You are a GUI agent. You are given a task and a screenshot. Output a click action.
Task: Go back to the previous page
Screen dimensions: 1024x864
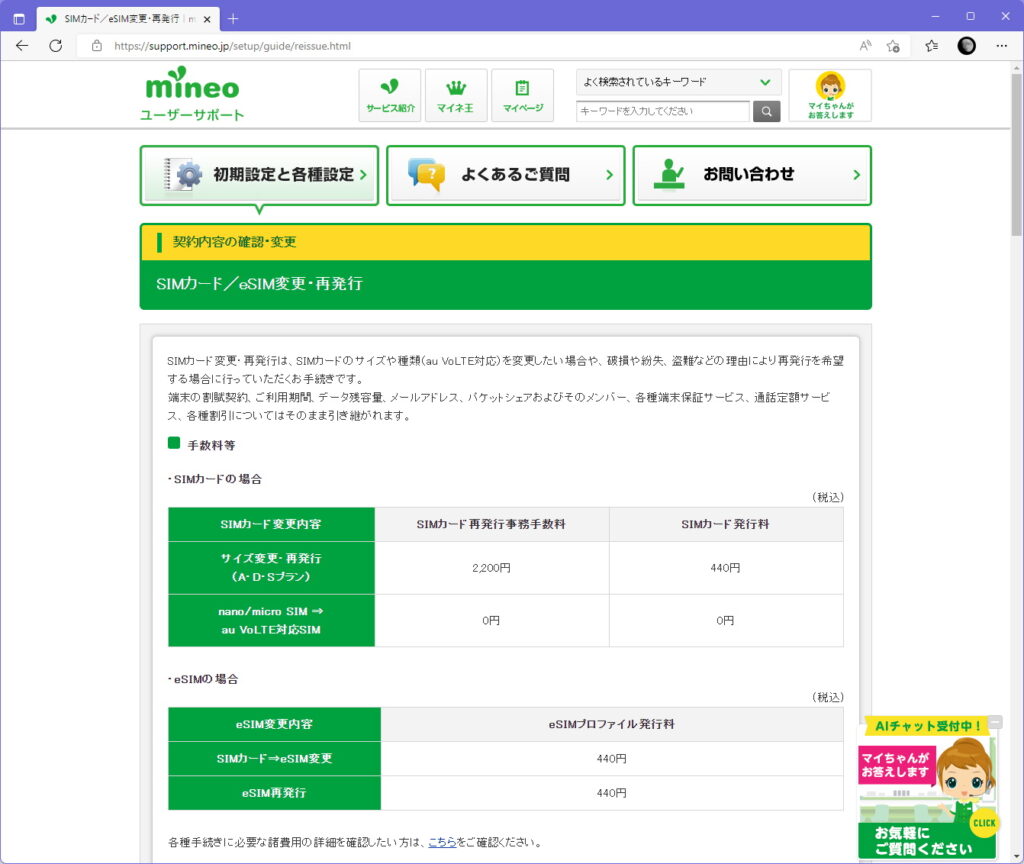[x=22, y=46]
